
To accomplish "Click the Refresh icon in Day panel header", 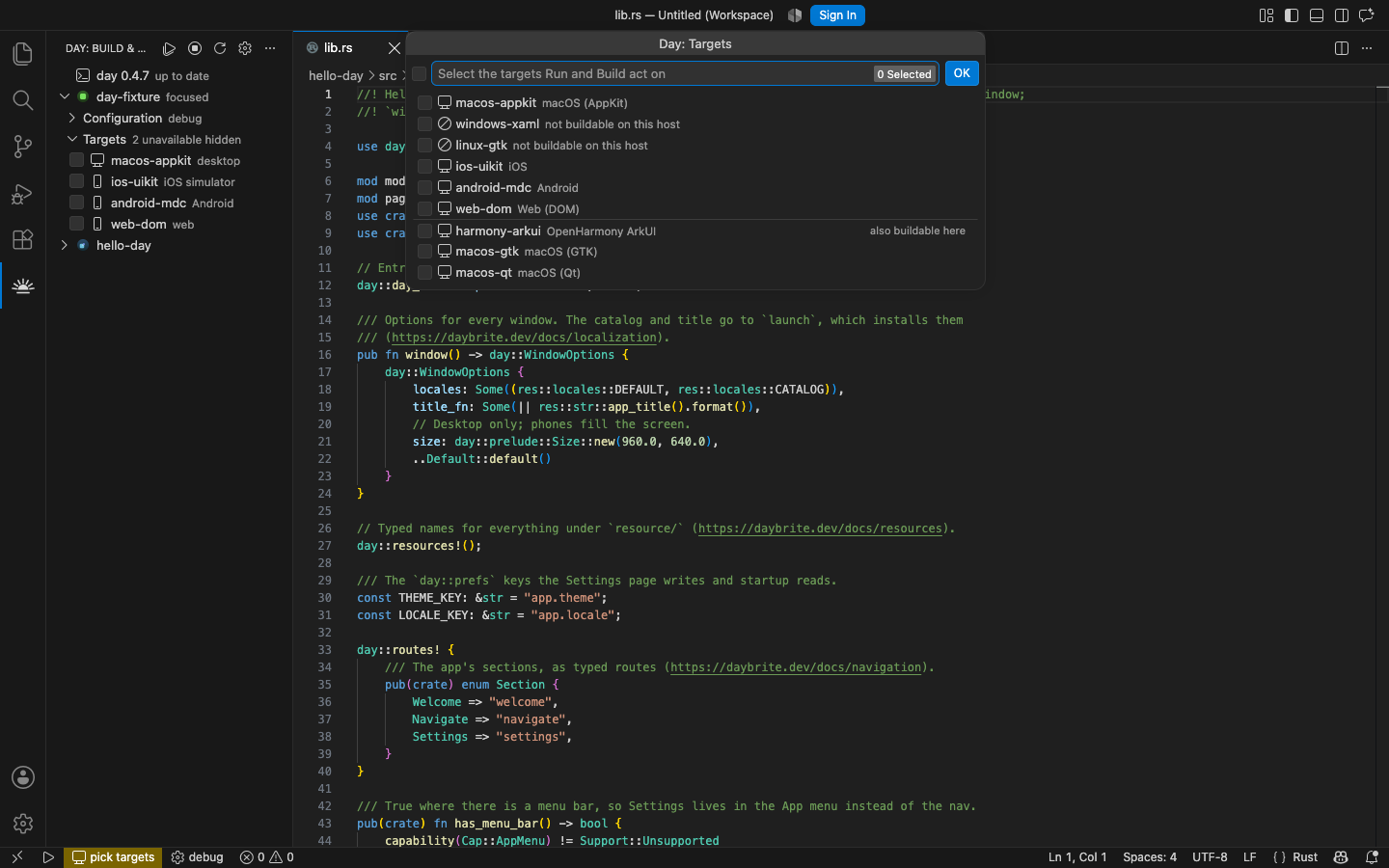I will tap(220, 48).
